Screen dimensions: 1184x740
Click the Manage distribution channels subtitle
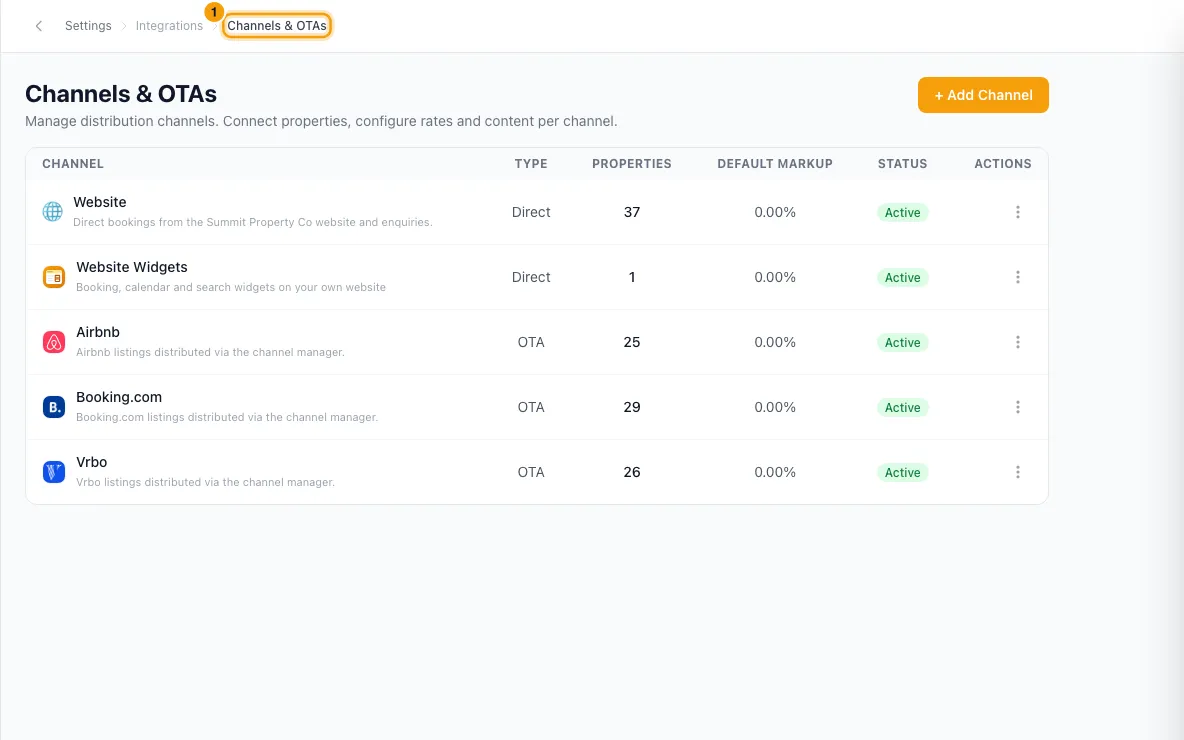pyautogui.click(x=321, y=121)
